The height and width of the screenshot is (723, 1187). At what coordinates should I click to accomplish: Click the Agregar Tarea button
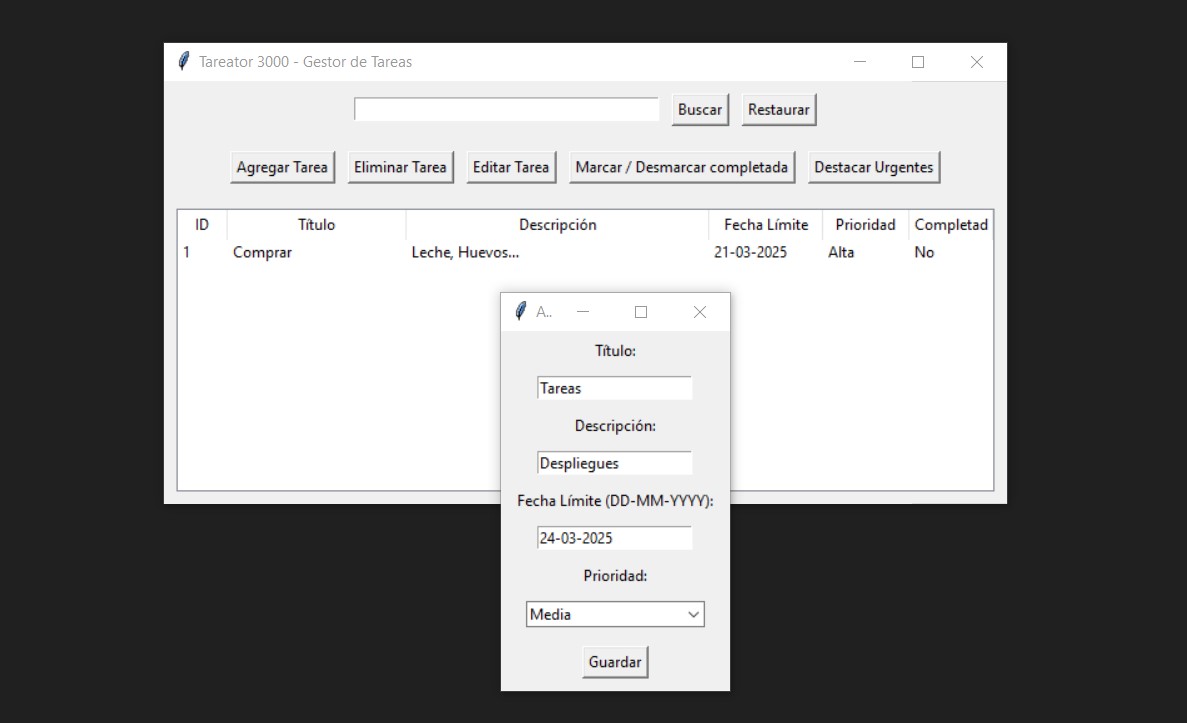(282, 167)
